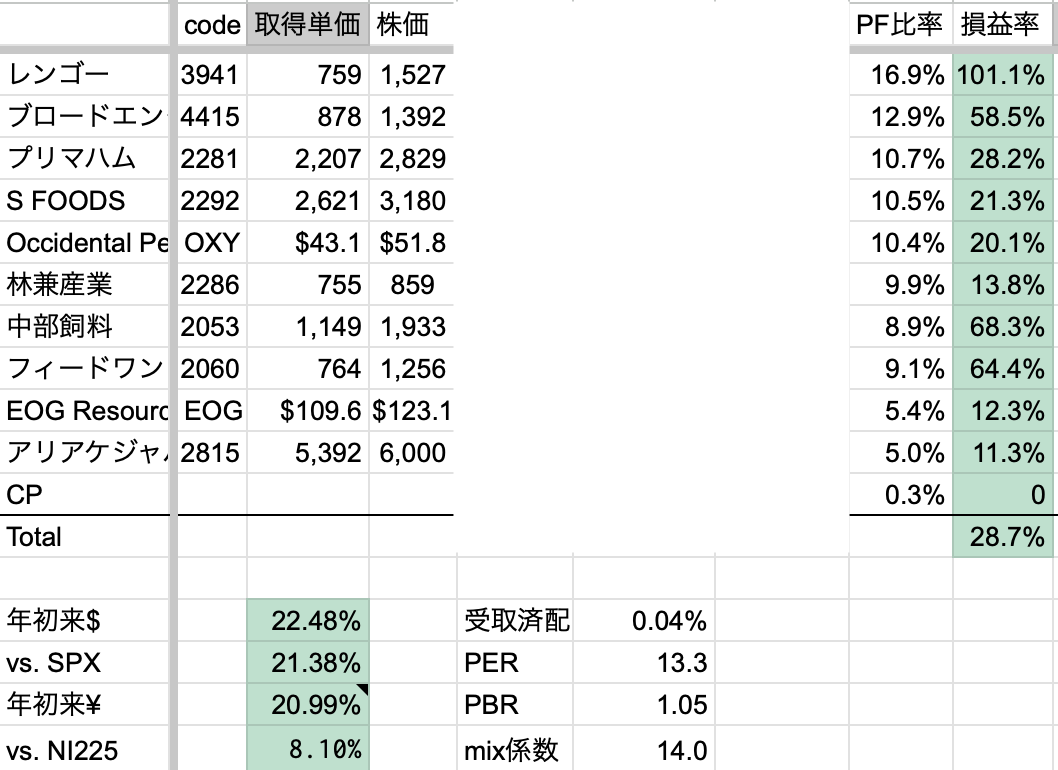
Task: Click code cell 2286
Action: coord(212,284)
